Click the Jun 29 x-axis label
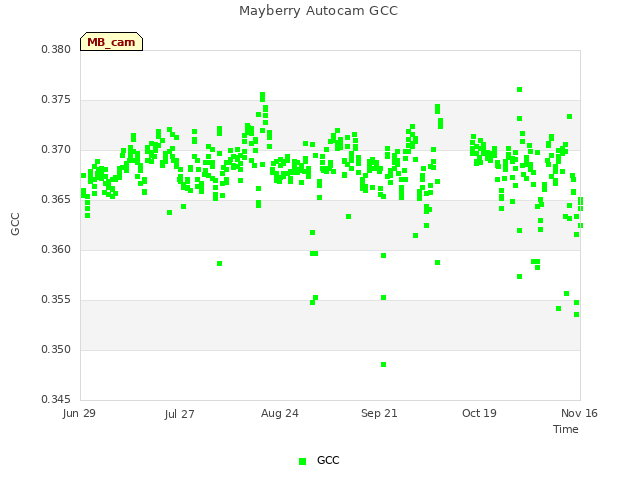 (79, 413)
